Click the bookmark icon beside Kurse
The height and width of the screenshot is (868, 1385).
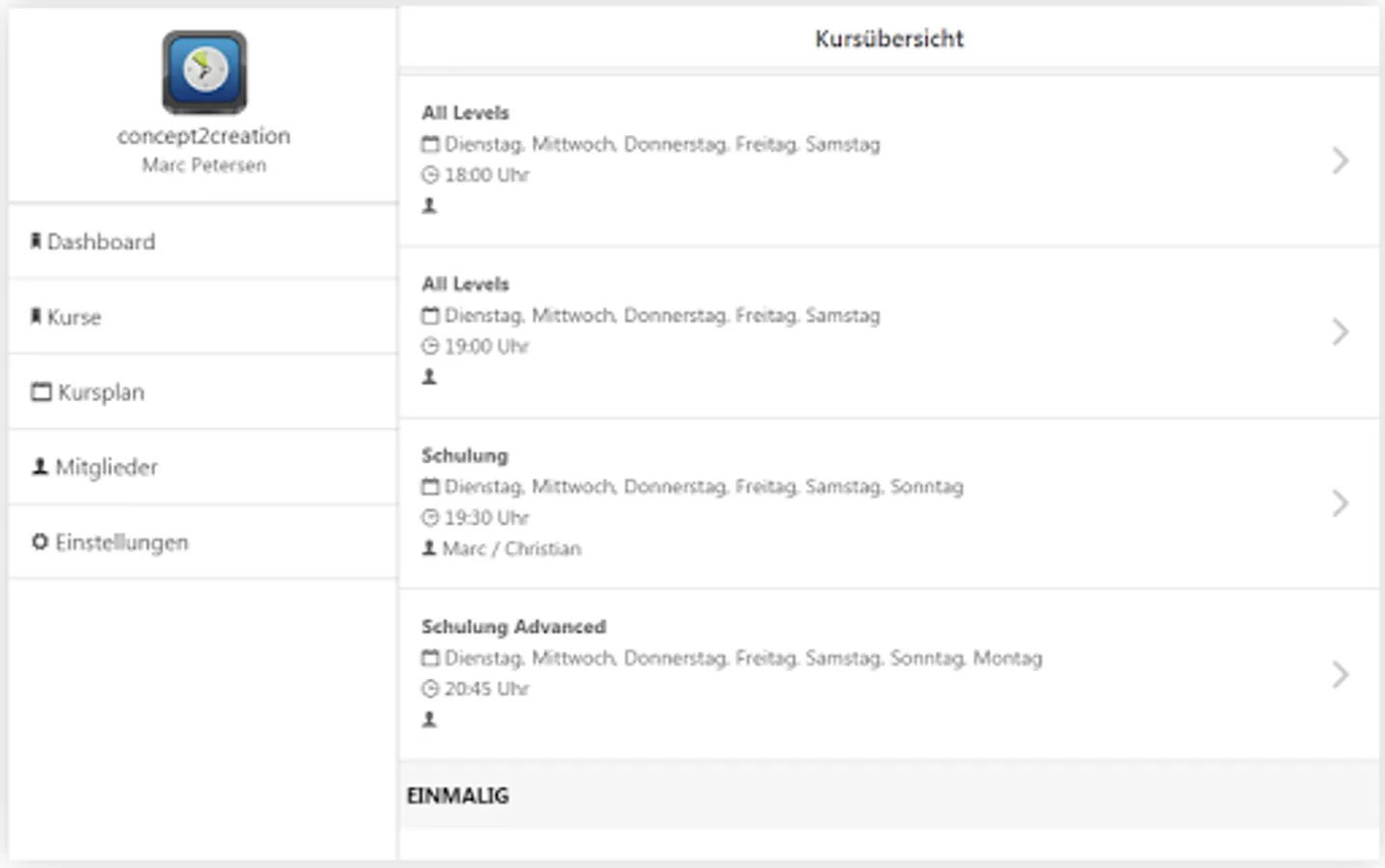click(x=36, y=316)
